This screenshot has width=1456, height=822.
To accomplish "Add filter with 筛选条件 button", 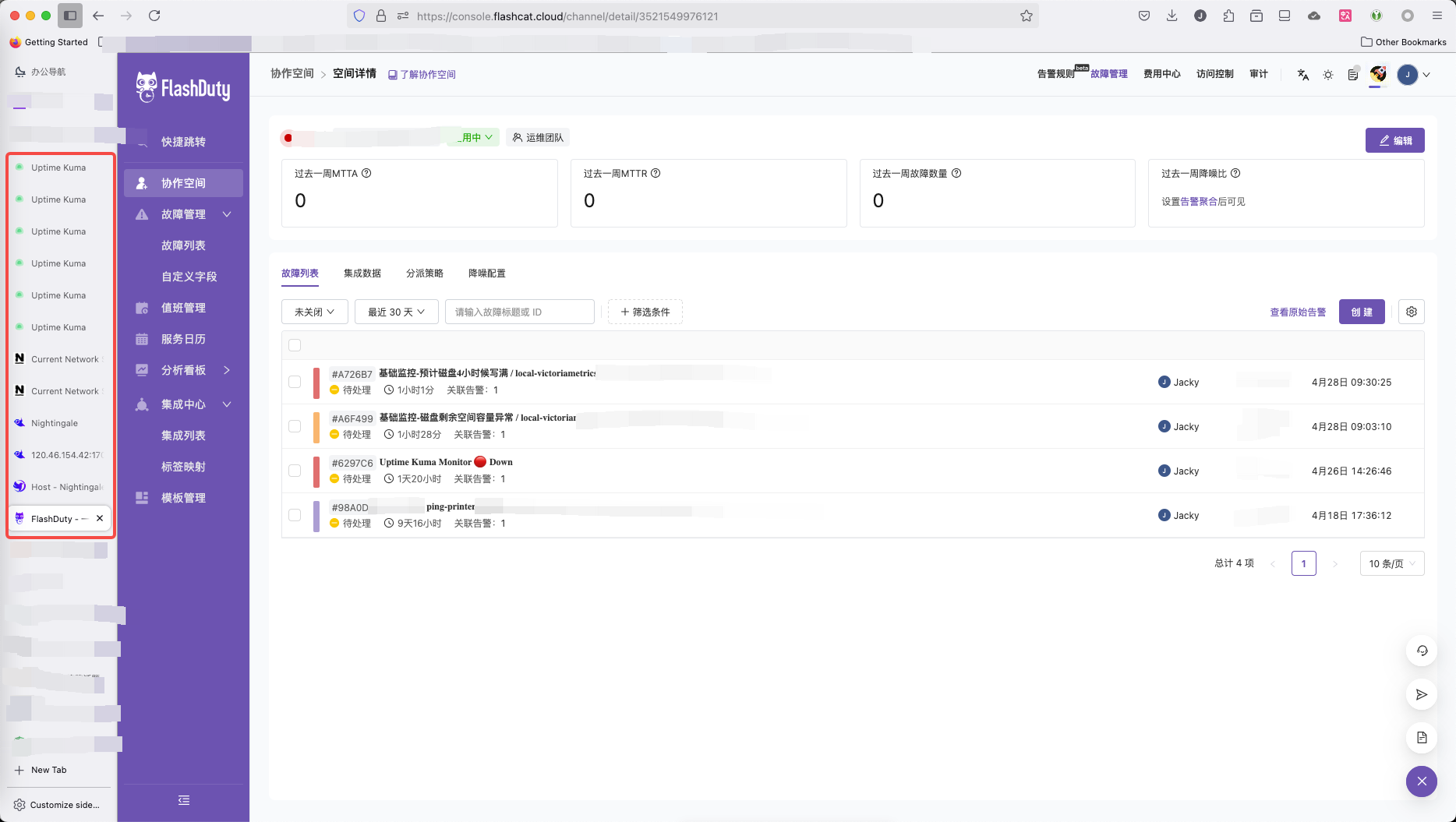I will (x=645, y=312).
